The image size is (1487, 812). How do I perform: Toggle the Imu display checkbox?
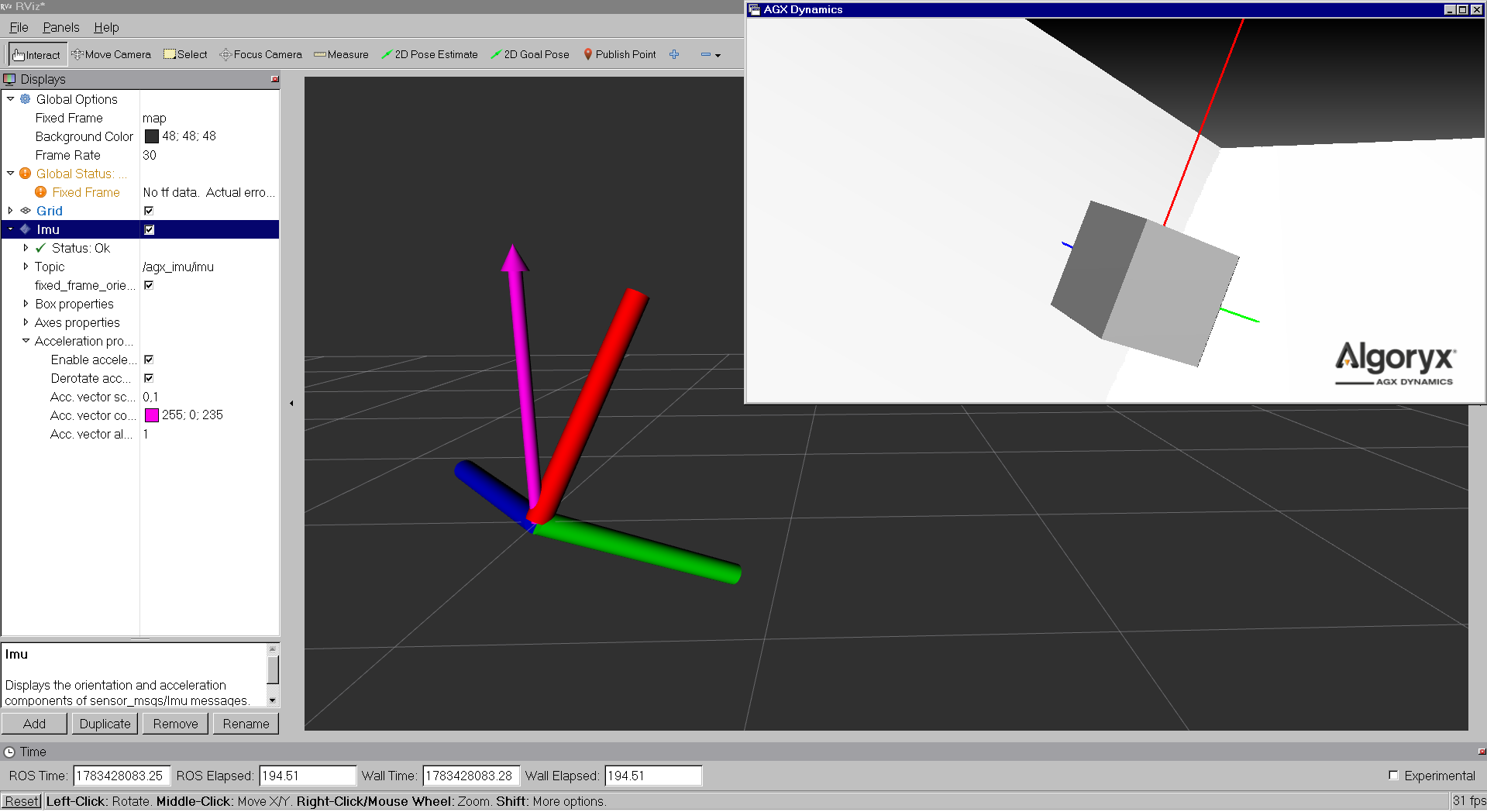pyautogui.click(x=149, y=229)
